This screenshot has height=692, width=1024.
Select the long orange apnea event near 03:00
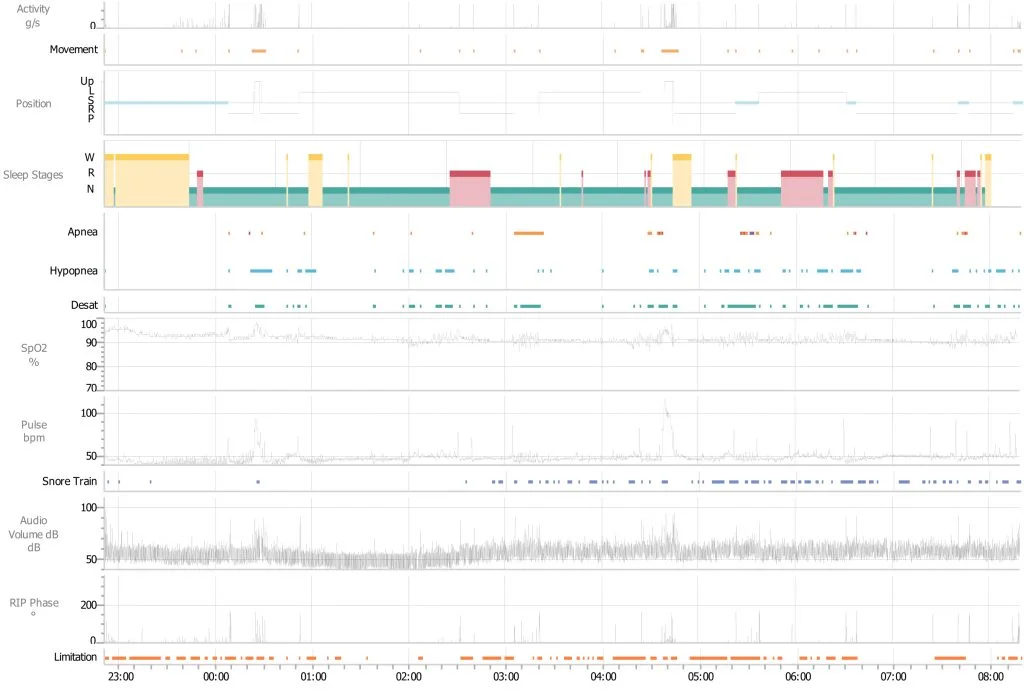pyautogui.click(x=527, y=232)
